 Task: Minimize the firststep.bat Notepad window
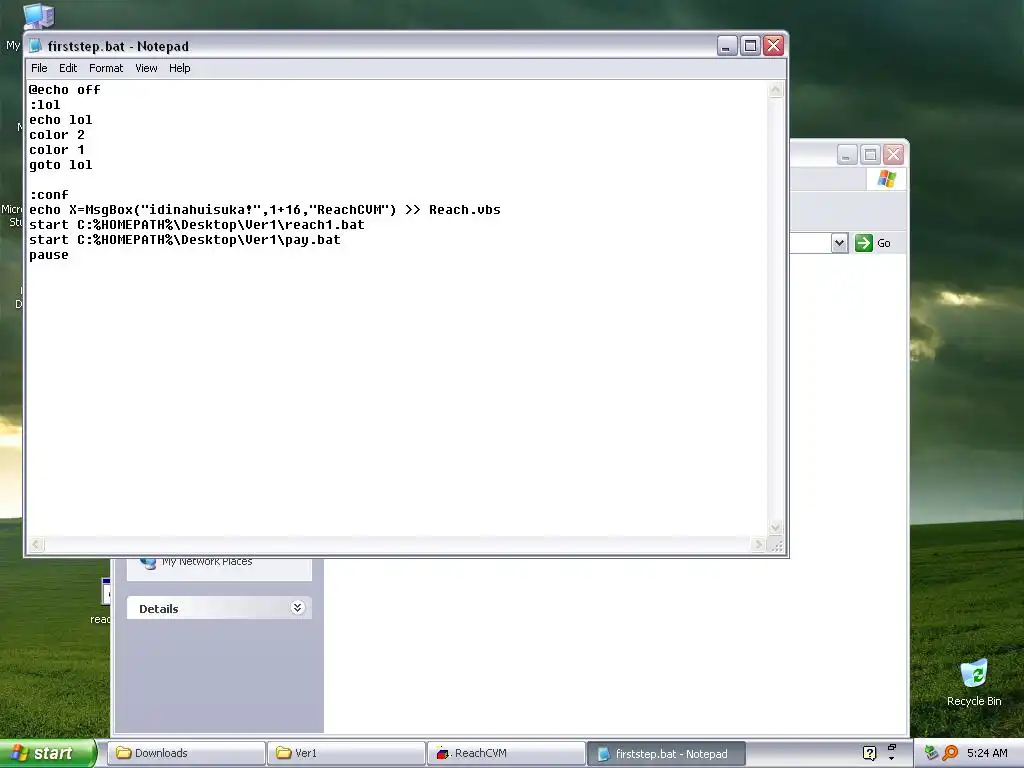pyautogui.click(x=727, y=46)
